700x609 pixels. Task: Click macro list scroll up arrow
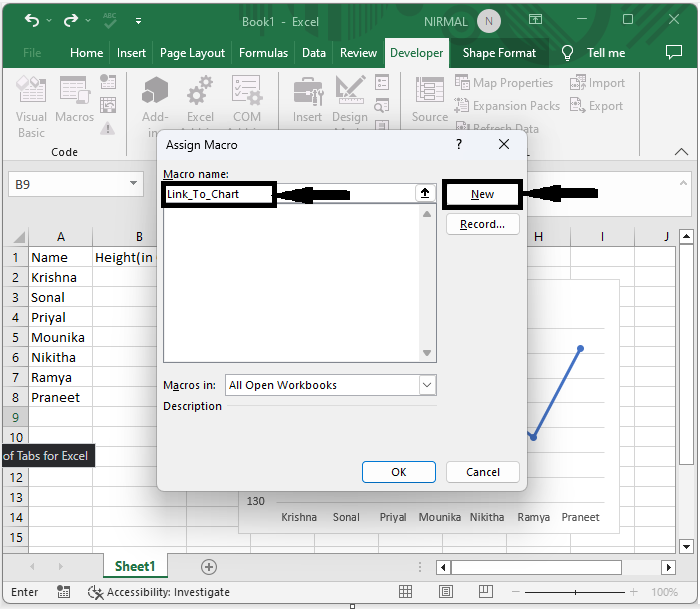(x=427, y=214)
